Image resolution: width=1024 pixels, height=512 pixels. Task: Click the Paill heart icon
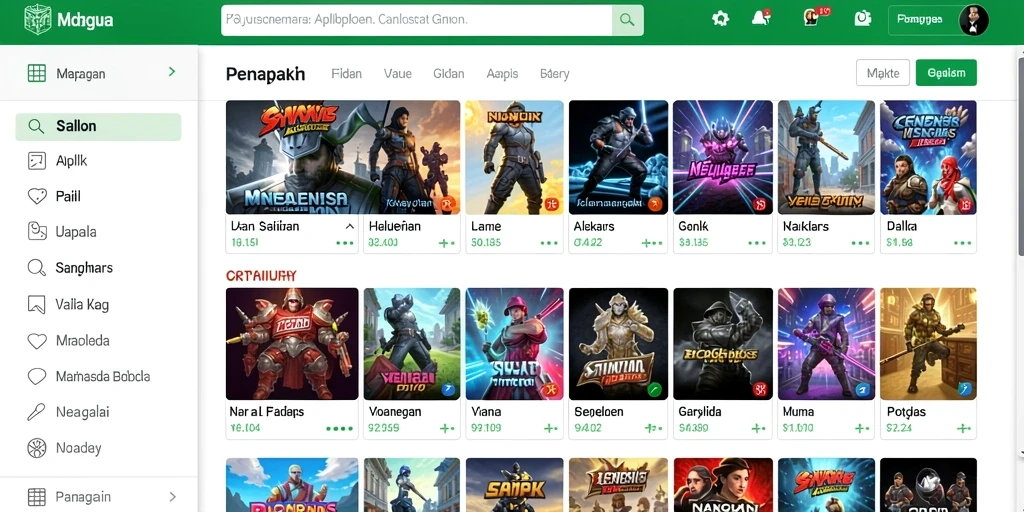[37, 197]
